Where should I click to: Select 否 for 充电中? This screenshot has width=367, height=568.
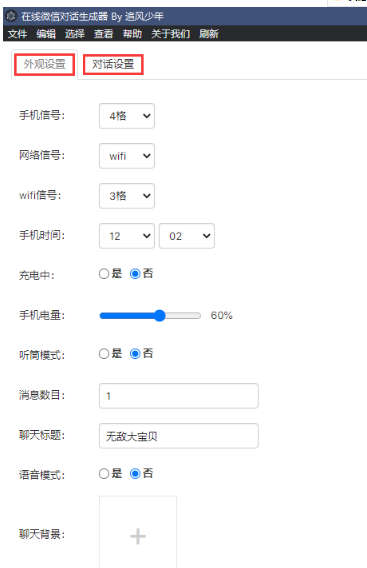[135, 273]
